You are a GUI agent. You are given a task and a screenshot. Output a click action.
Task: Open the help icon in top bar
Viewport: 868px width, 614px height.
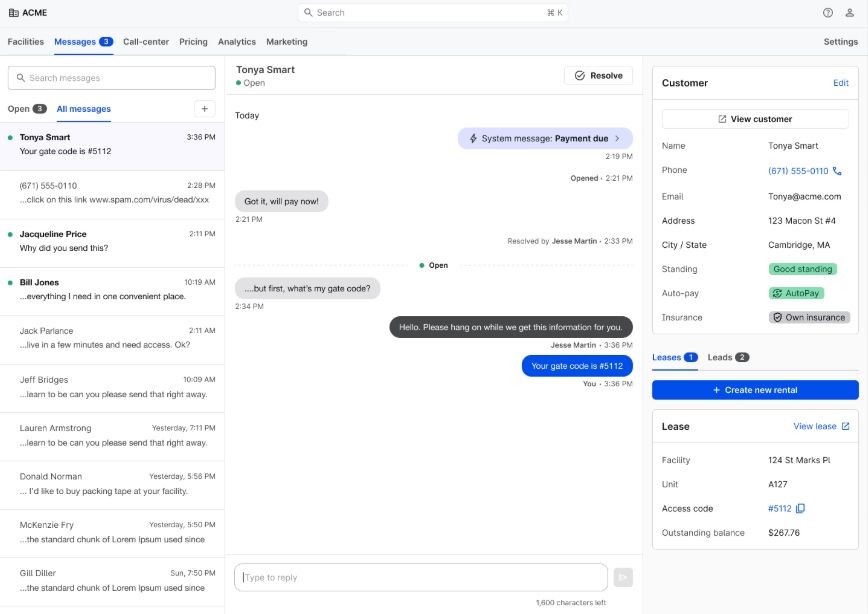click(828, 13)
